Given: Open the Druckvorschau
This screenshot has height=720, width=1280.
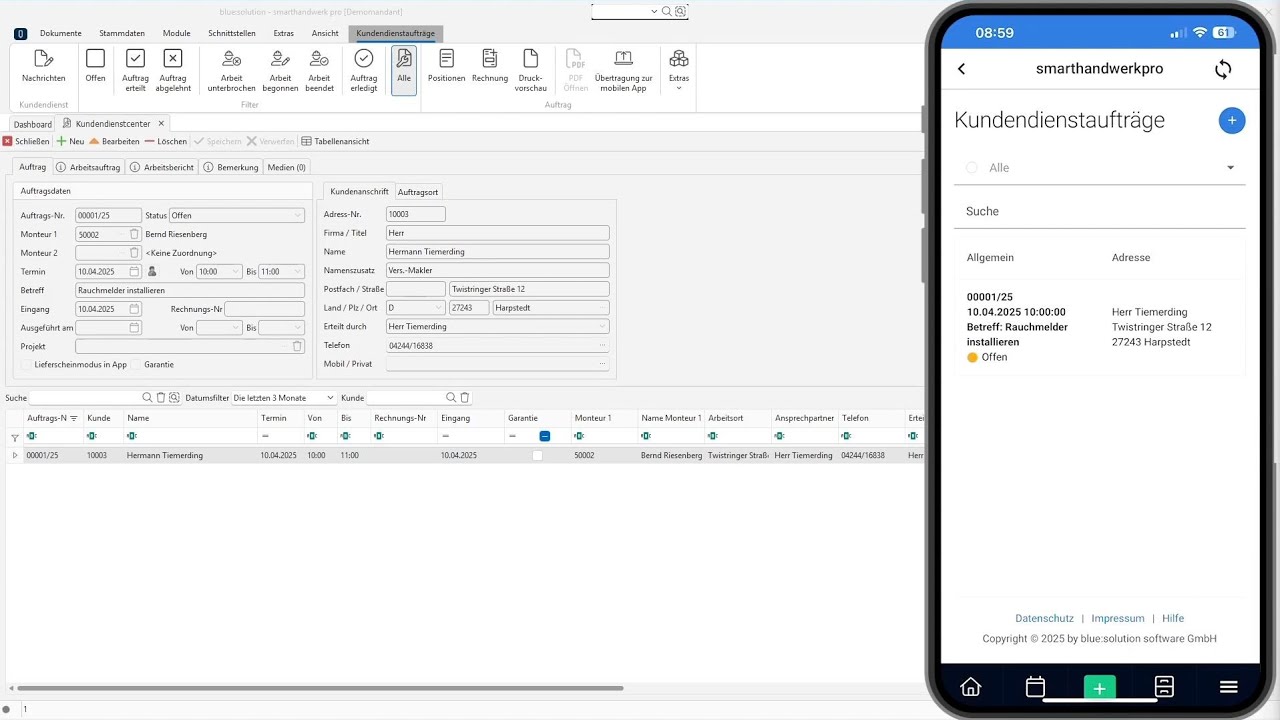Looking at the screenshot, I should tap(531, 70).
